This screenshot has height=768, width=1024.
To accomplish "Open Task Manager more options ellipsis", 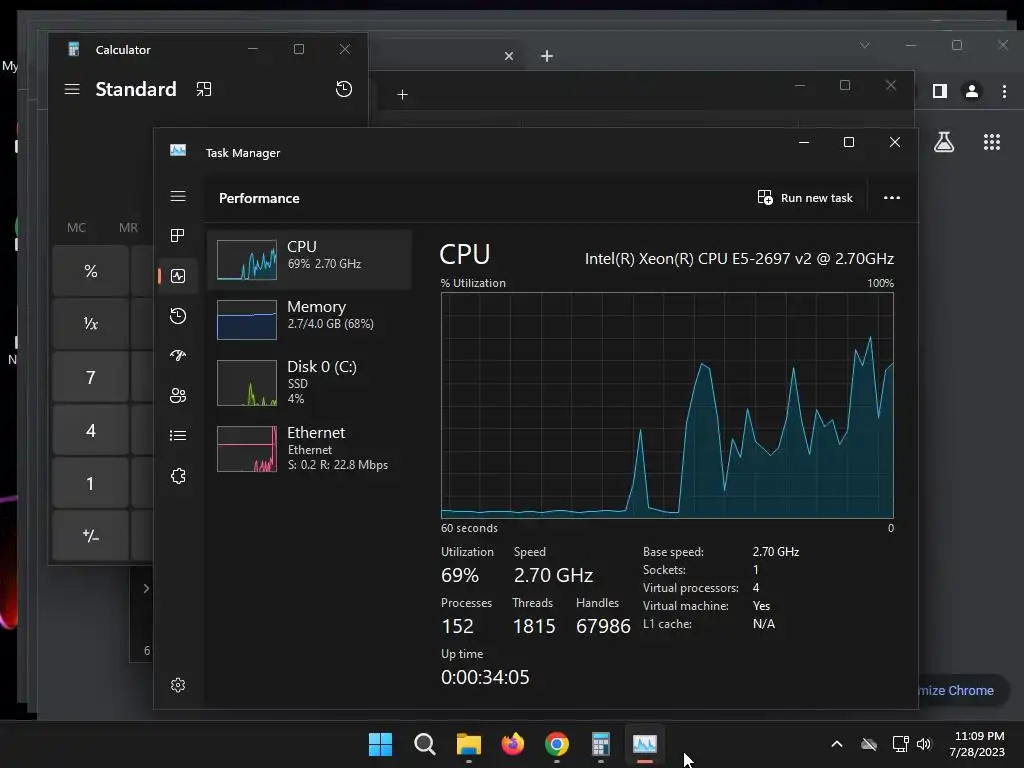I will pyautogui.click(x=891, y=198).
